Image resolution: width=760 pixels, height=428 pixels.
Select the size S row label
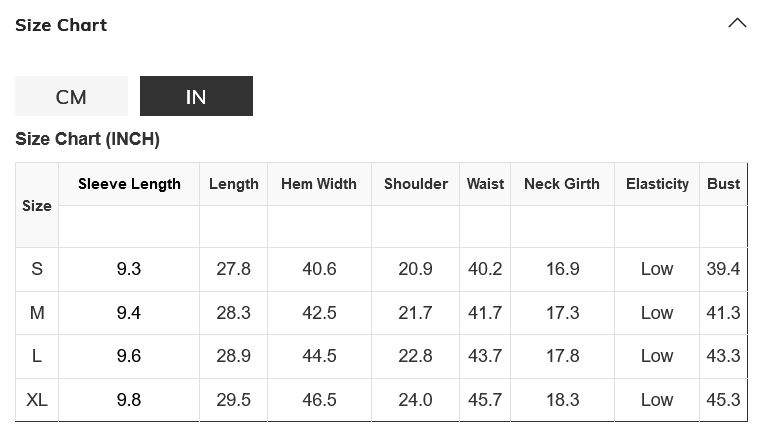coord(37,269)
